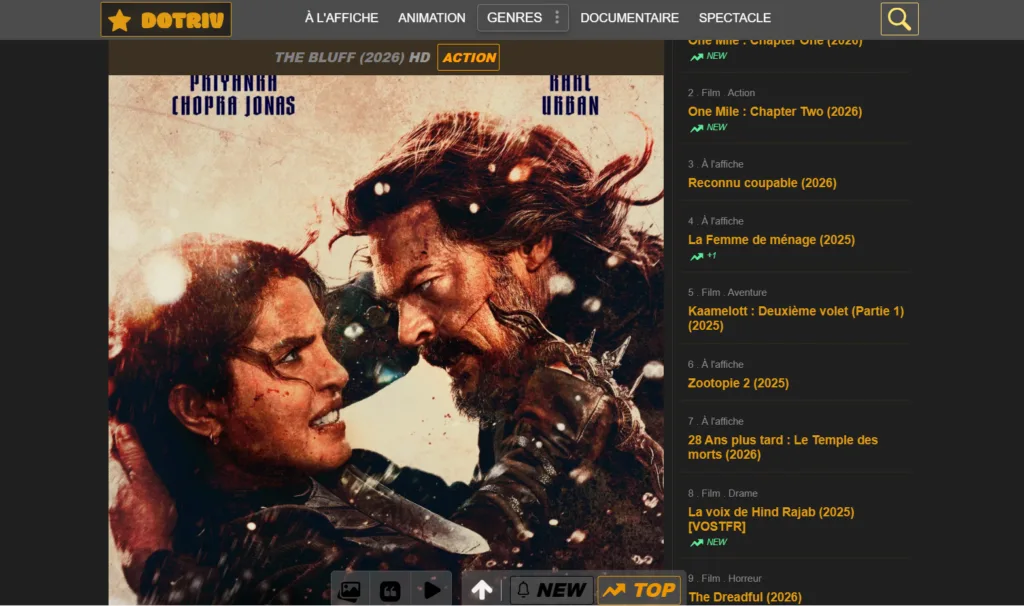Screen dimensions: 1024x606
Task: Click the quote synopsis icon
Action: click(390, 590)
